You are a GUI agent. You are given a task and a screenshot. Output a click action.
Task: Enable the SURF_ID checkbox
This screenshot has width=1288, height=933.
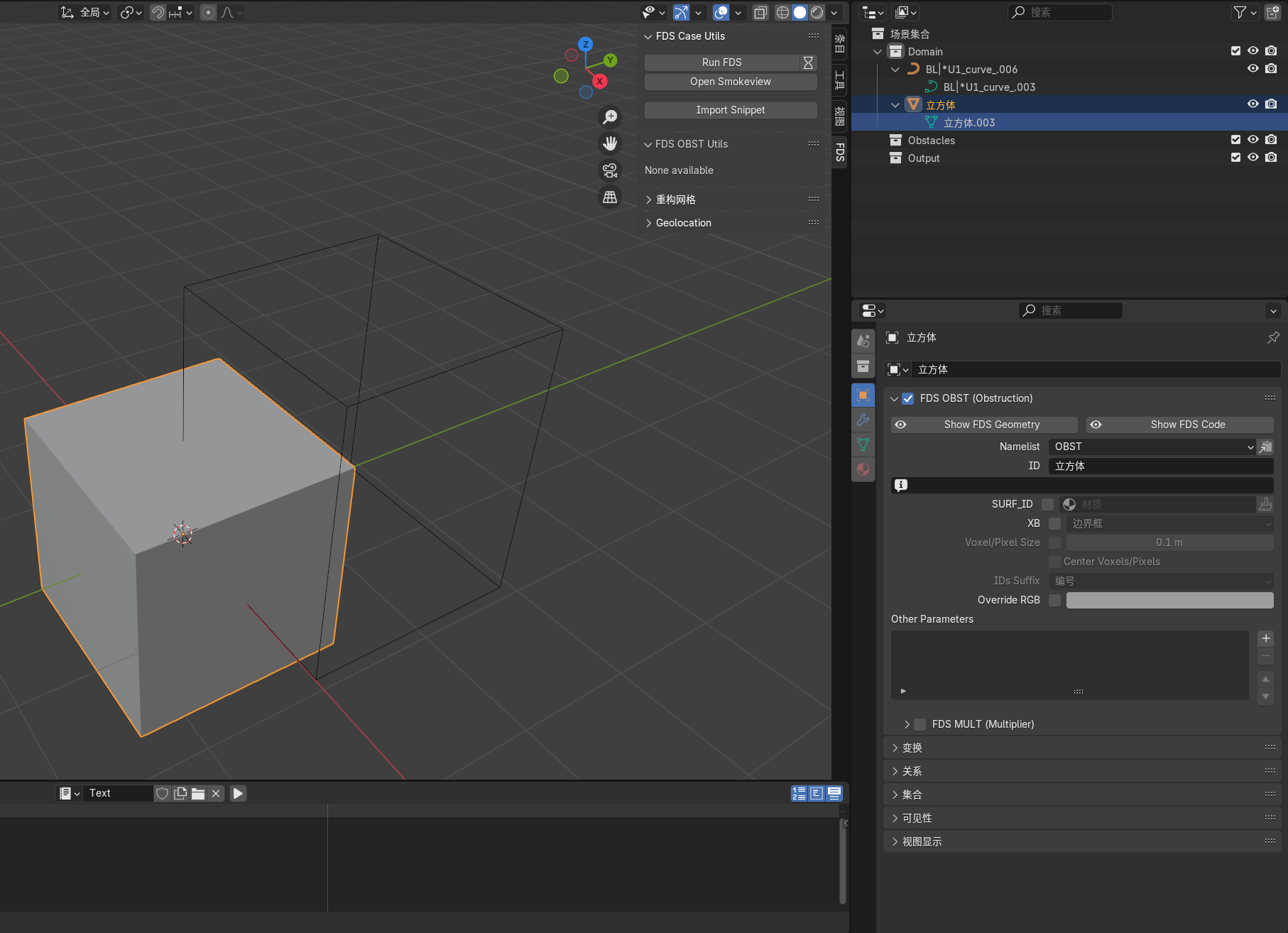[1048, 504]
